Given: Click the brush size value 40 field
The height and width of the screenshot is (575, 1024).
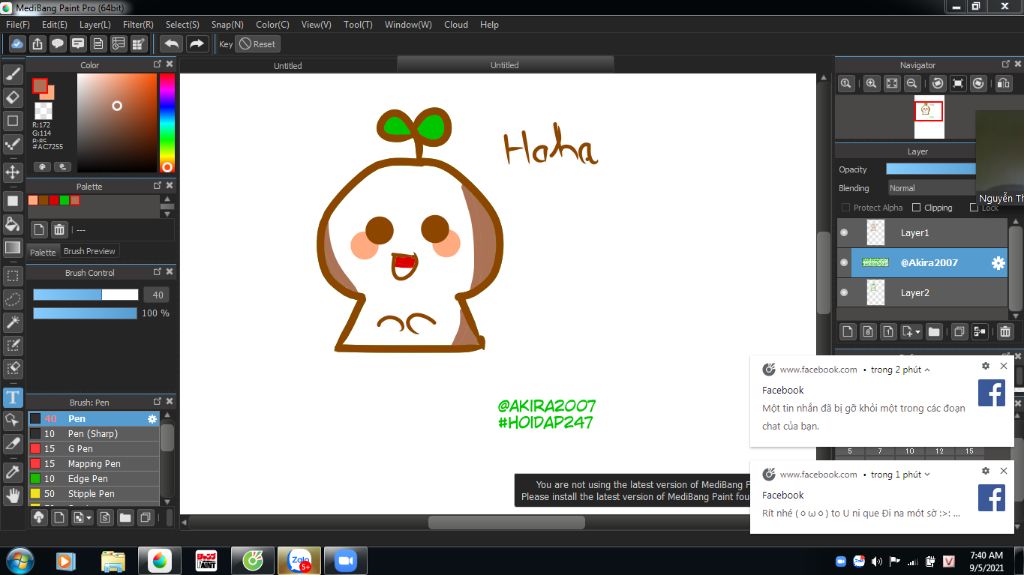Looking at the screenshot, I should 157,295.
